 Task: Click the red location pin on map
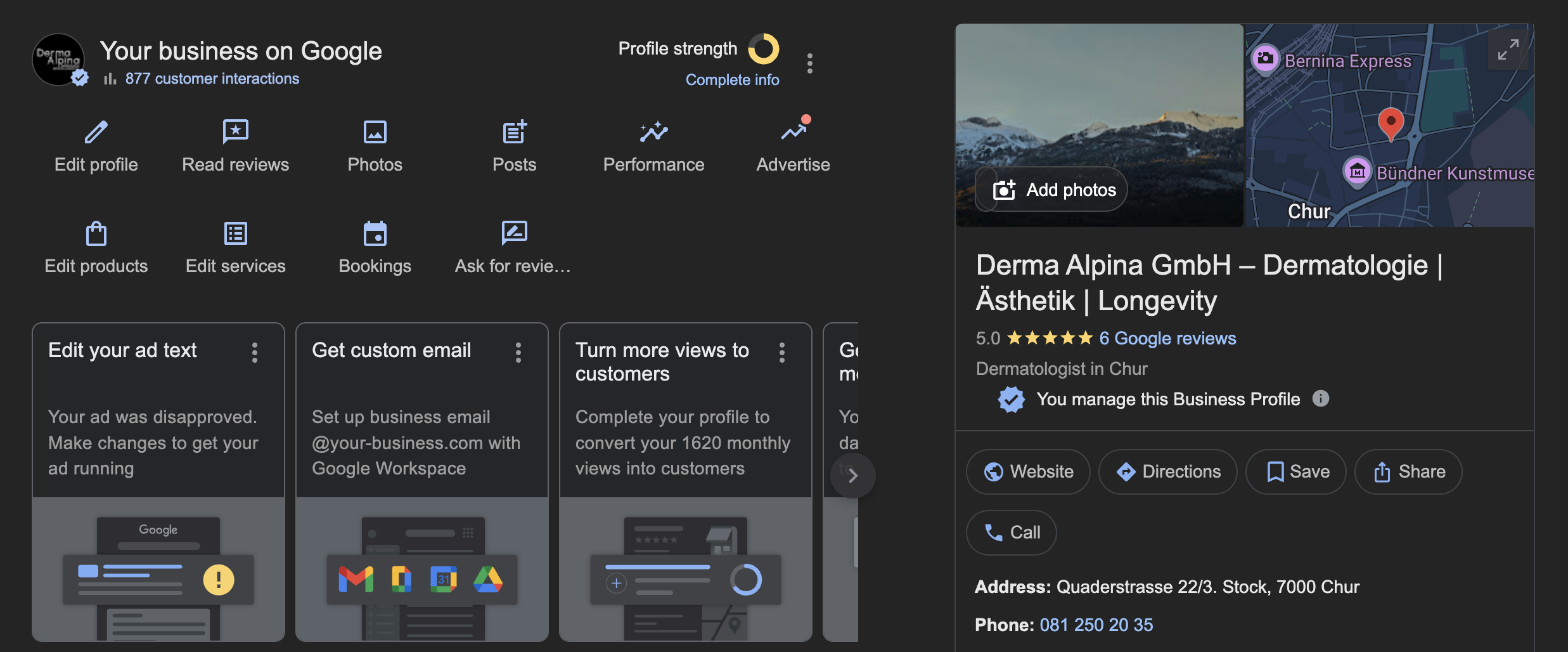click(x=1391, y=124)
